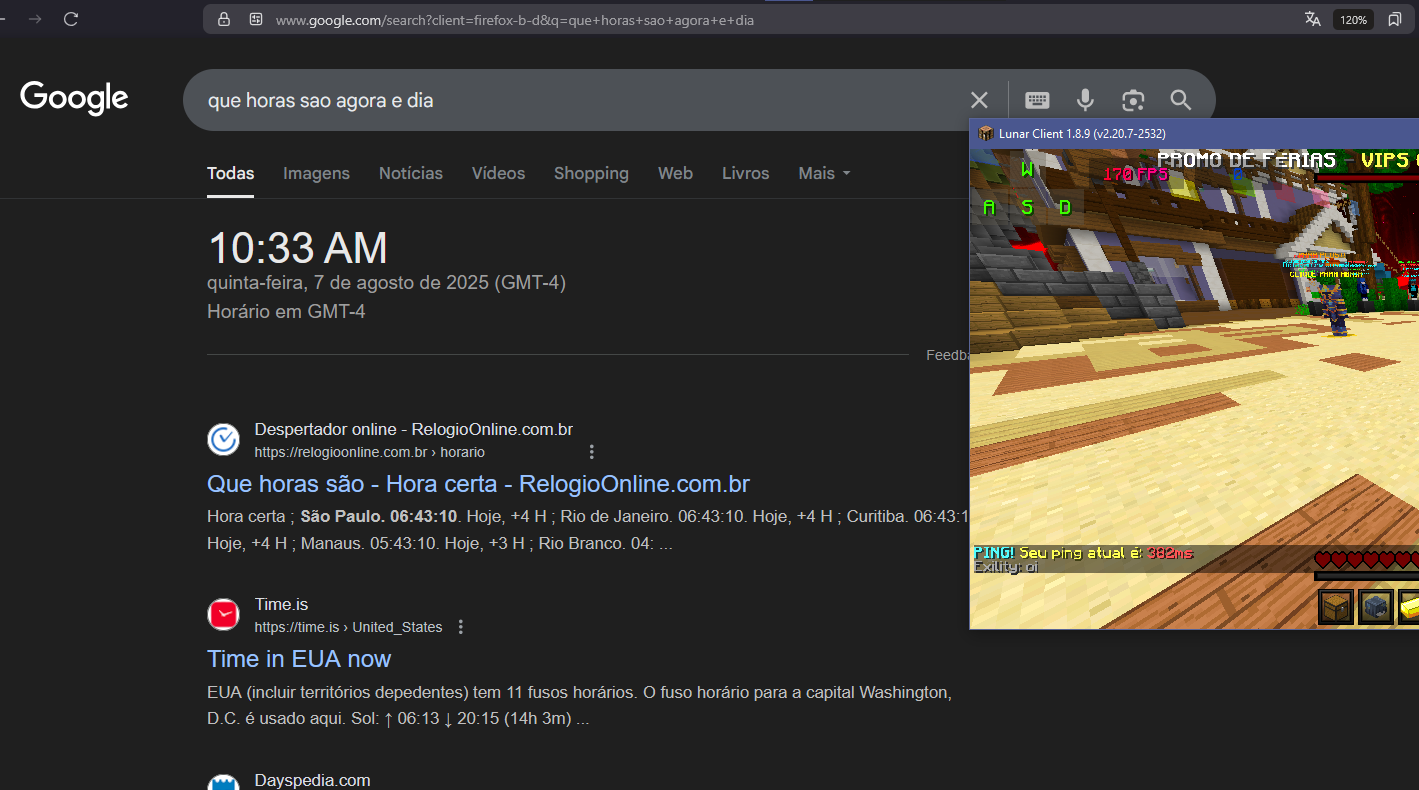
Task: Start voice search with microphone icon
Action: (x=1085, y=100)
